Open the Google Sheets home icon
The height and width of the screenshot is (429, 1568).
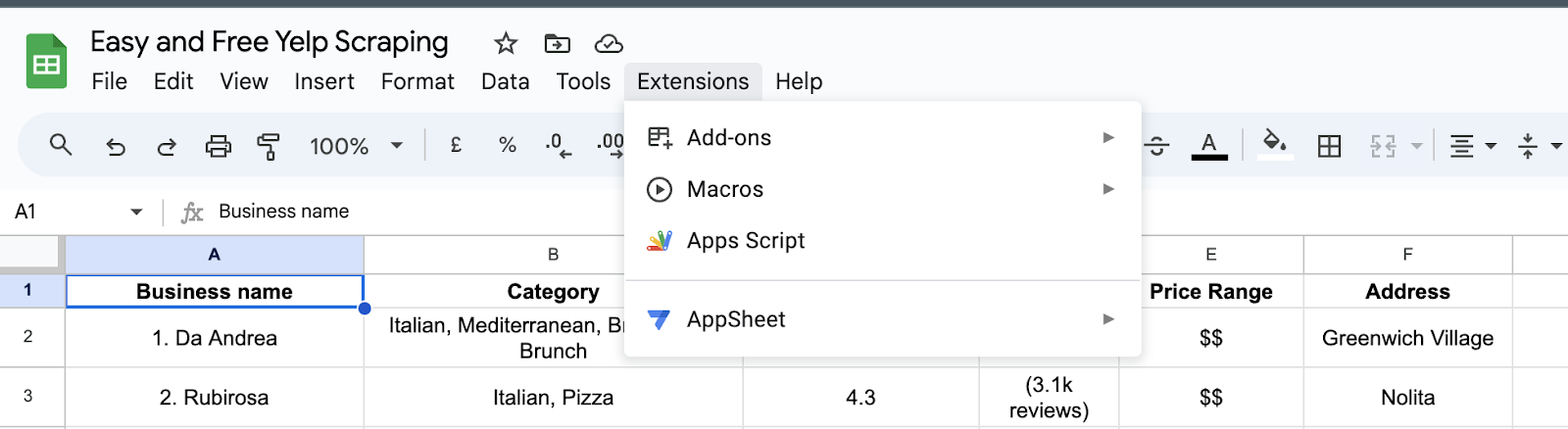point(46,62)
